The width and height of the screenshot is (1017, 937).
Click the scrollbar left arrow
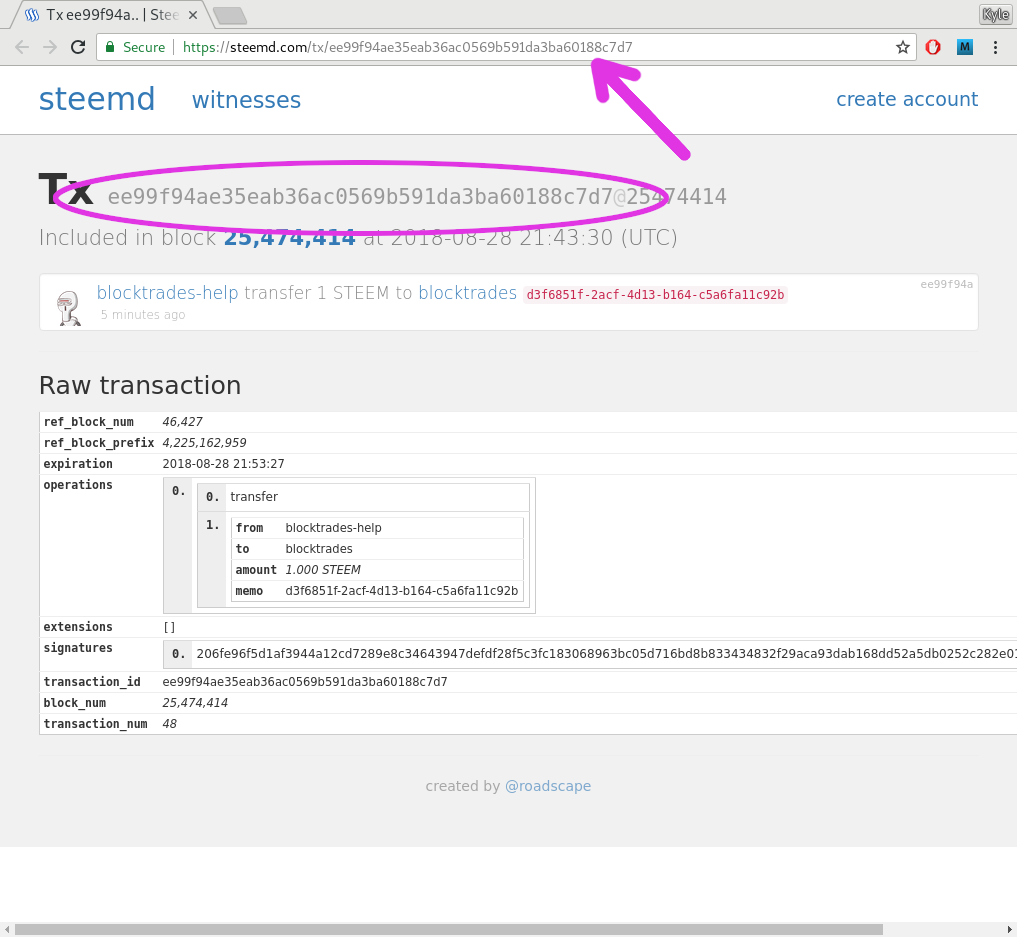[6, 930]
